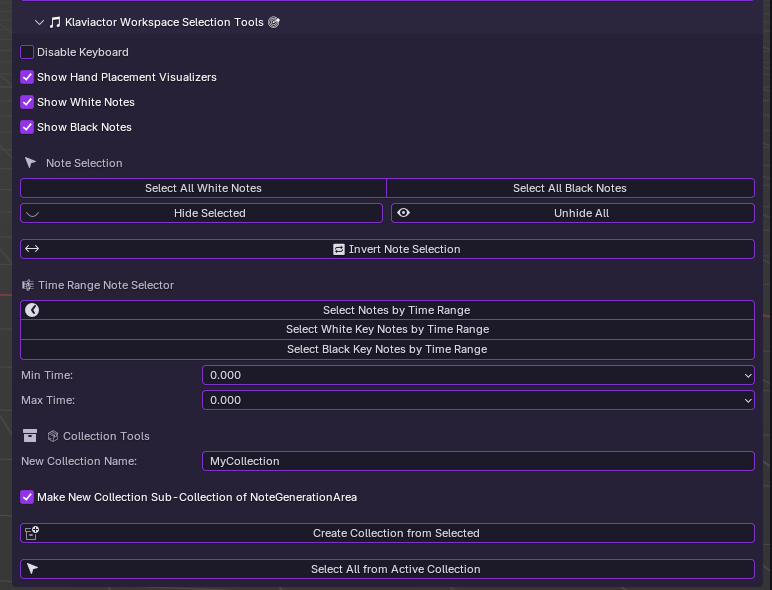This screenshot has width=772, height=590.
Task: Click the New Collection Name text field
Action: (x=478, y=461)
